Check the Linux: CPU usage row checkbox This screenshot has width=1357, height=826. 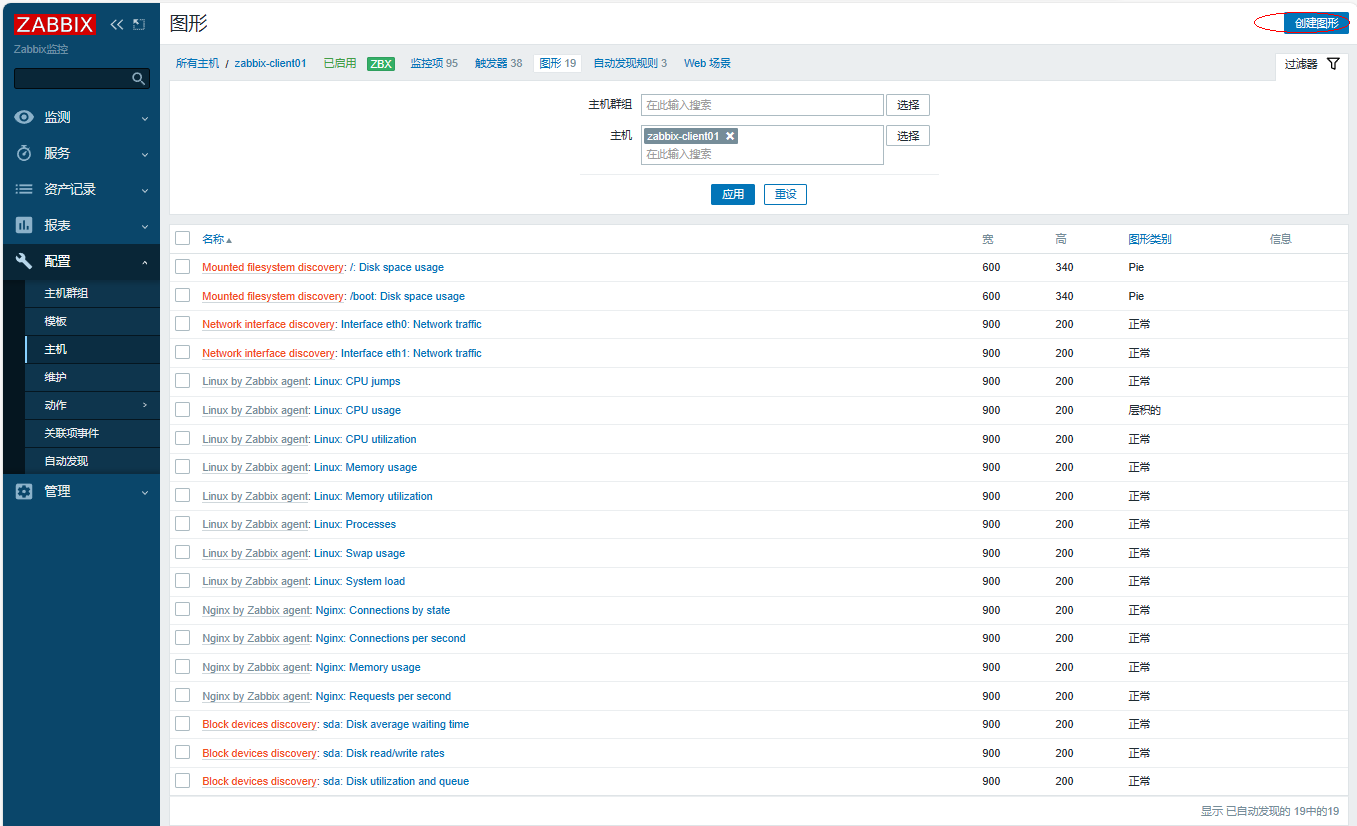pyautogui.click(x=182, y=409)
